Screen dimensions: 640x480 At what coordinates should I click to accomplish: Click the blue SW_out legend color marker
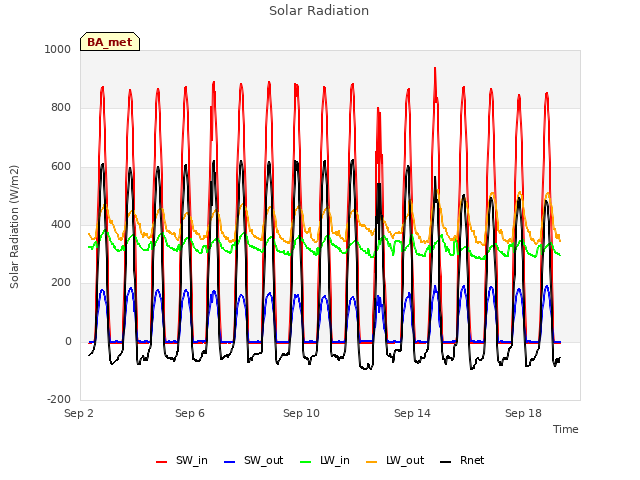(230, 462)
